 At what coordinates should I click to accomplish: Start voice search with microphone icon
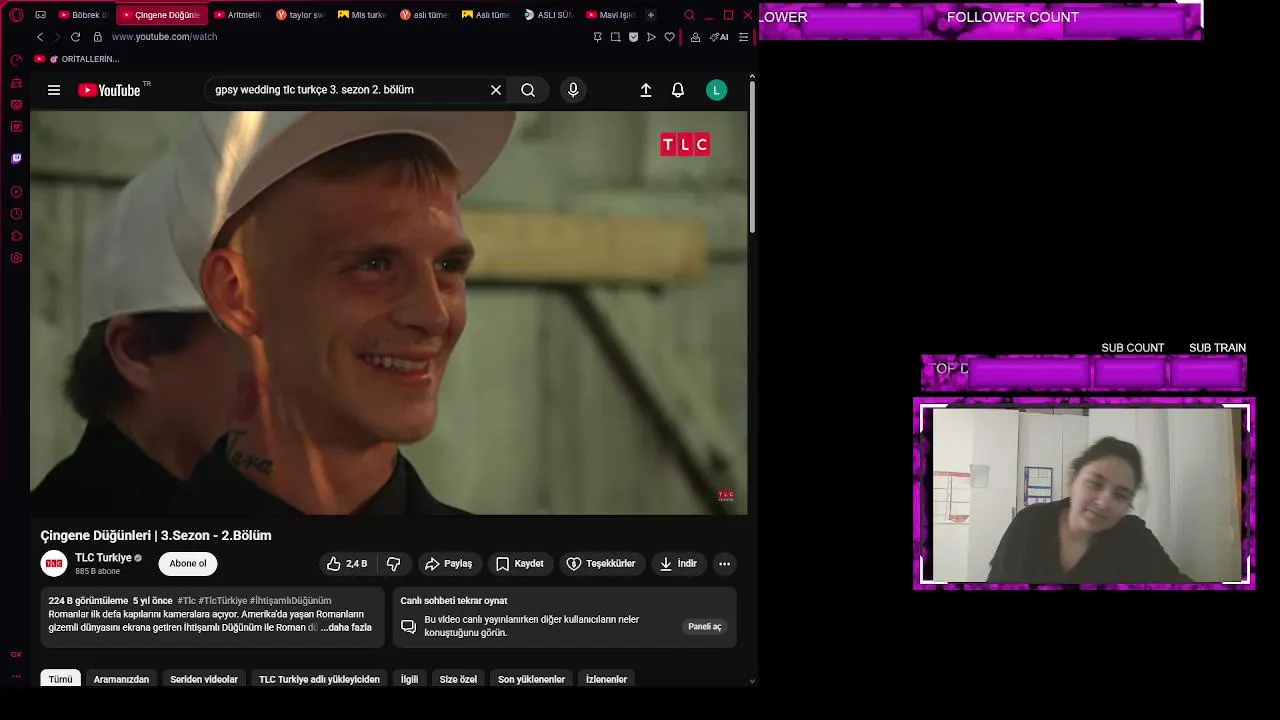573,90
